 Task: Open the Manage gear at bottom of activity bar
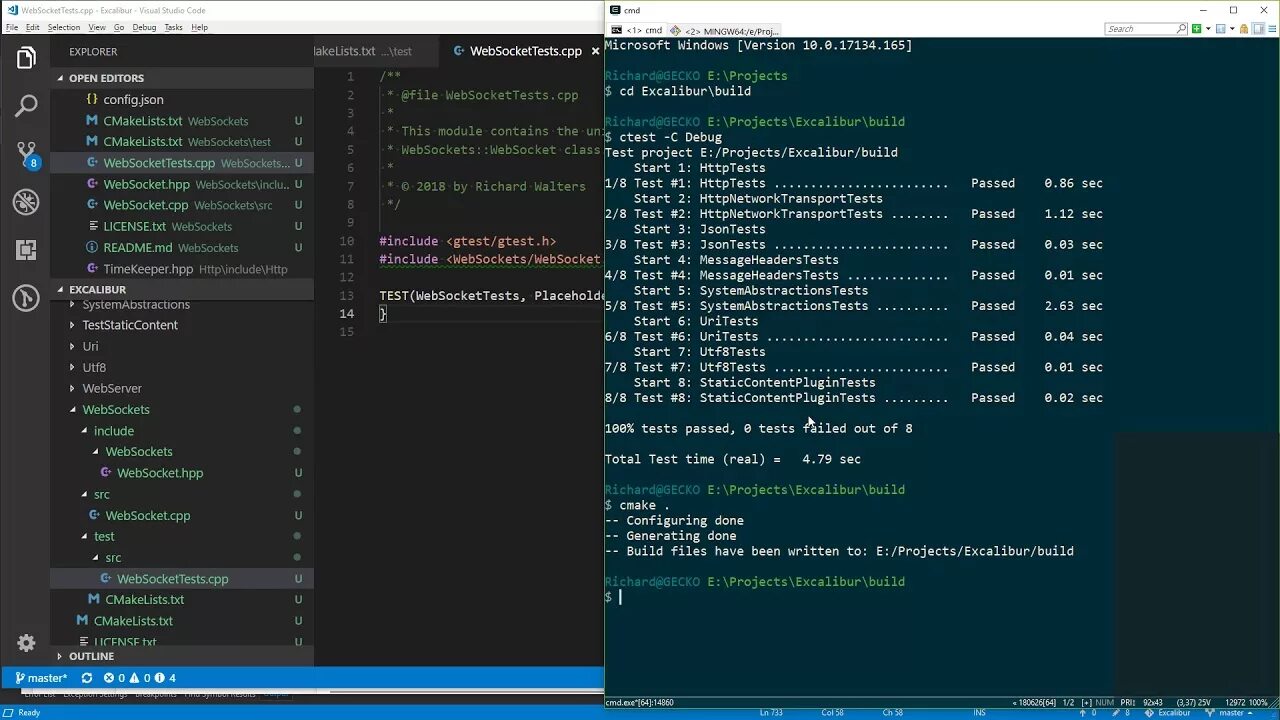[26, 643]
